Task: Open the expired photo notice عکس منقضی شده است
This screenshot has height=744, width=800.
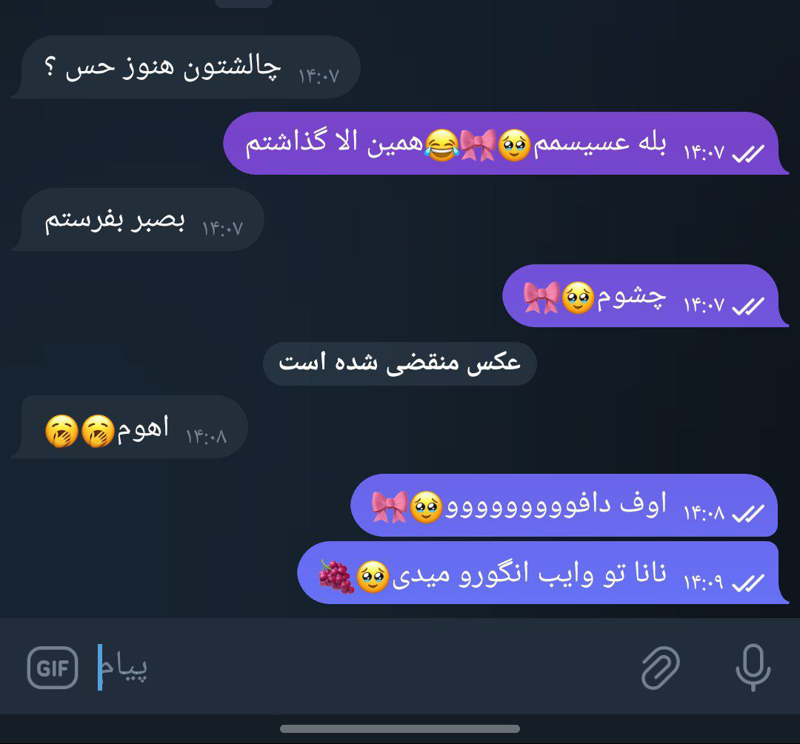Action: coord(399,363)
